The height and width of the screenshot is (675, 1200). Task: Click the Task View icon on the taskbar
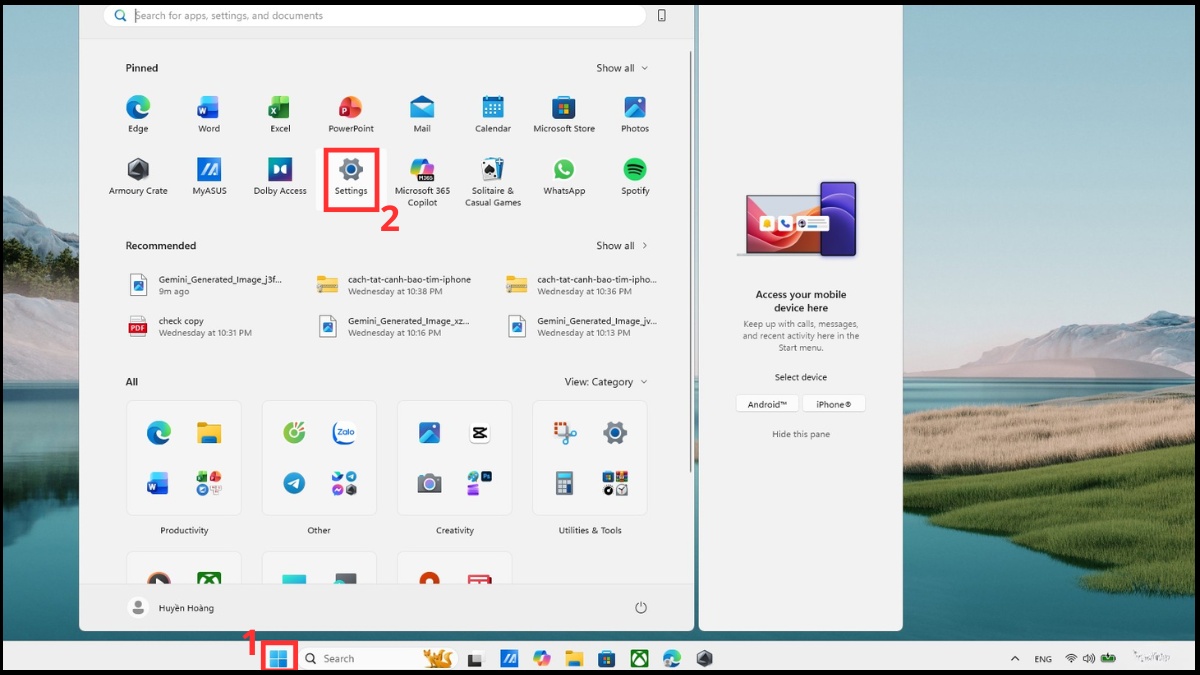pos(476,658)
